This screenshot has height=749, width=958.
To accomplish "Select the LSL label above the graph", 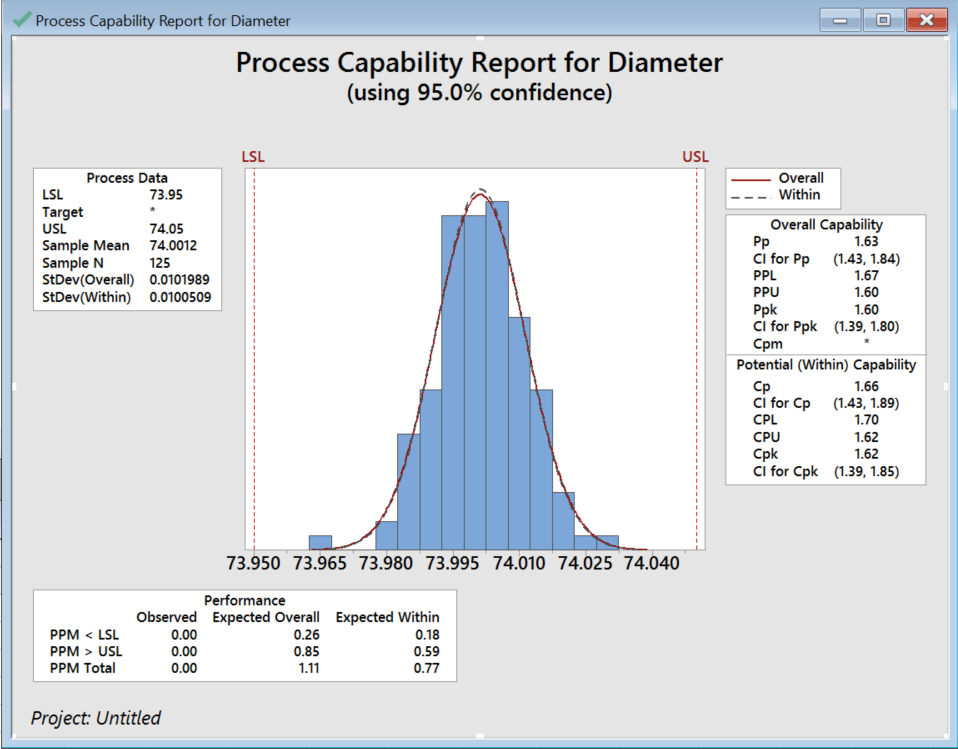I will (253, 157).
